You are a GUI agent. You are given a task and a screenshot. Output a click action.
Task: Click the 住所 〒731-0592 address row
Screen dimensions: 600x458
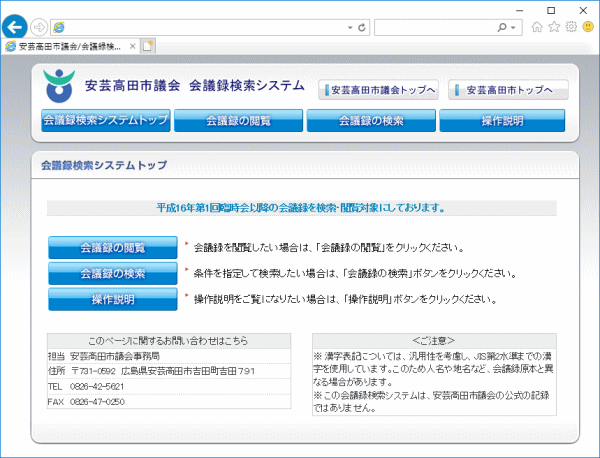pyautogui.click(x=169, y=371)
